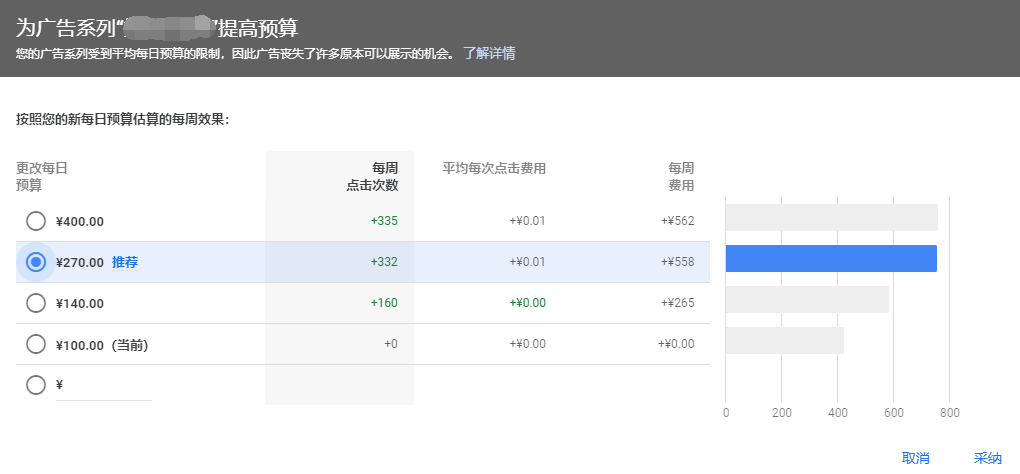Click the ¥100.00 (当前) label text
Image resolution: width=1020 pixels, height=474 pixels.
pos(102,345)
